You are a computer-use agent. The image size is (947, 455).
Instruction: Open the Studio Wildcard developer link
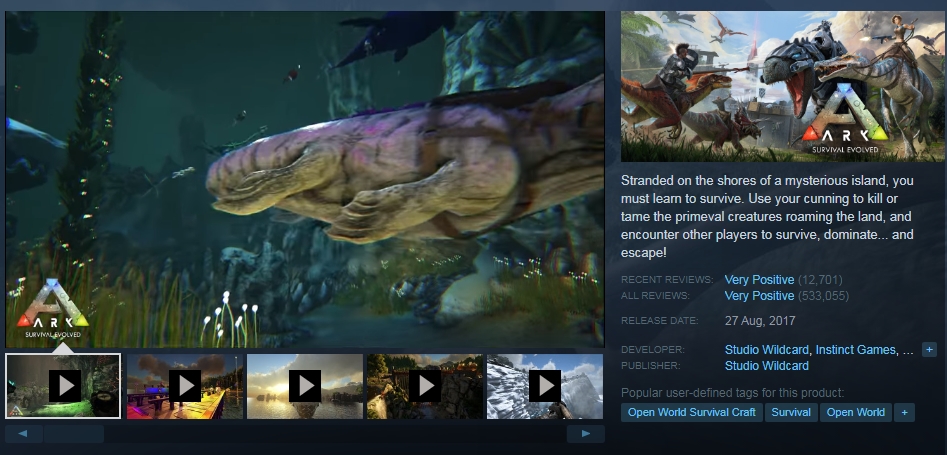(x=766, y=350)
